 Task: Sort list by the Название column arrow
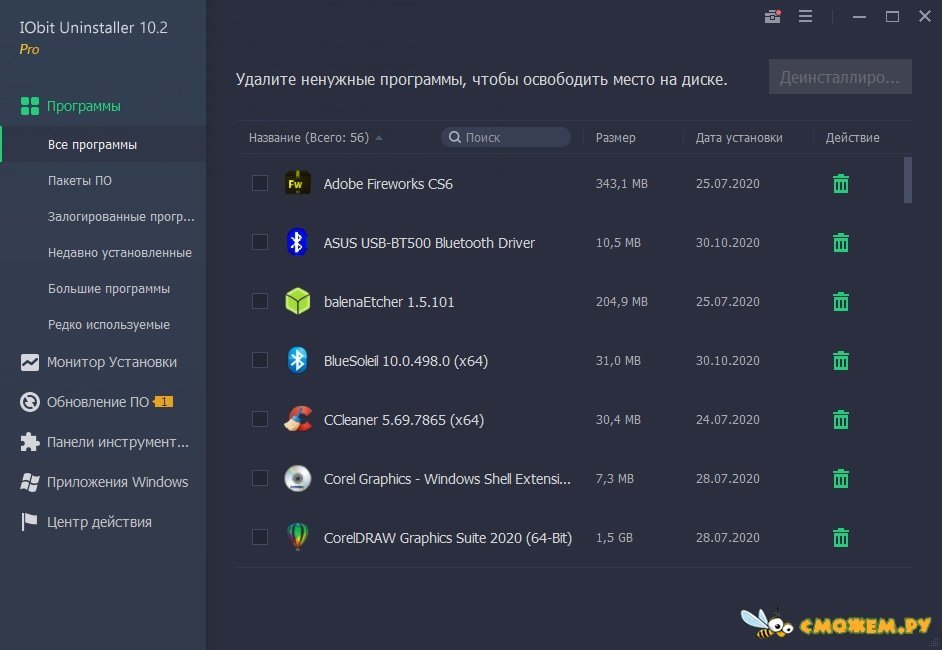(379, 138)
